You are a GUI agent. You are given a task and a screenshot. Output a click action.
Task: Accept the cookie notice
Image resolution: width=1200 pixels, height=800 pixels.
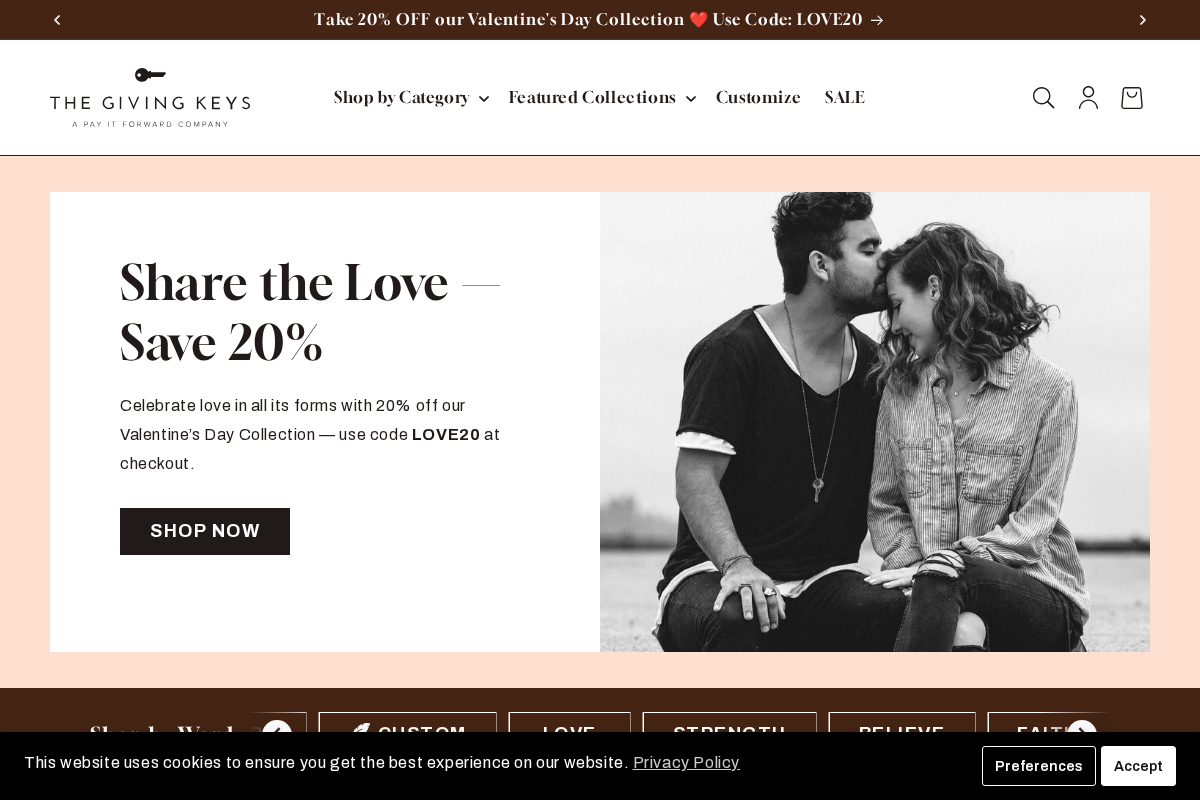pyautogui.click(x=1138, y=766)
